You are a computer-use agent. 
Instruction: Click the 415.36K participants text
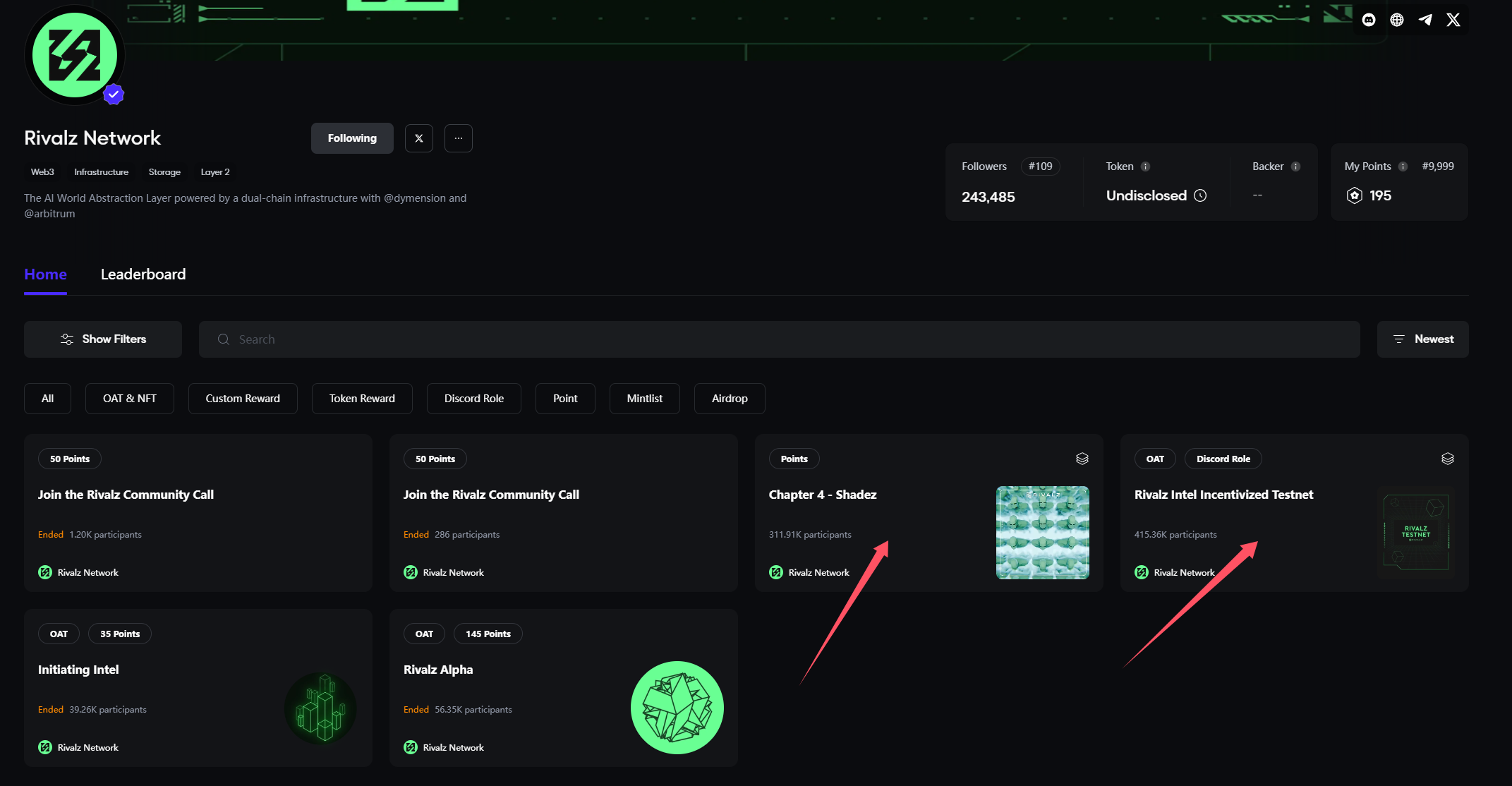(x=1175, y=535)
